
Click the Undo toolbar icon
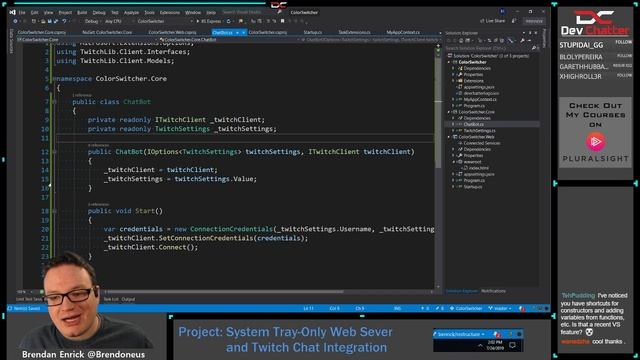pyautogui.click(x=64, y=21)
